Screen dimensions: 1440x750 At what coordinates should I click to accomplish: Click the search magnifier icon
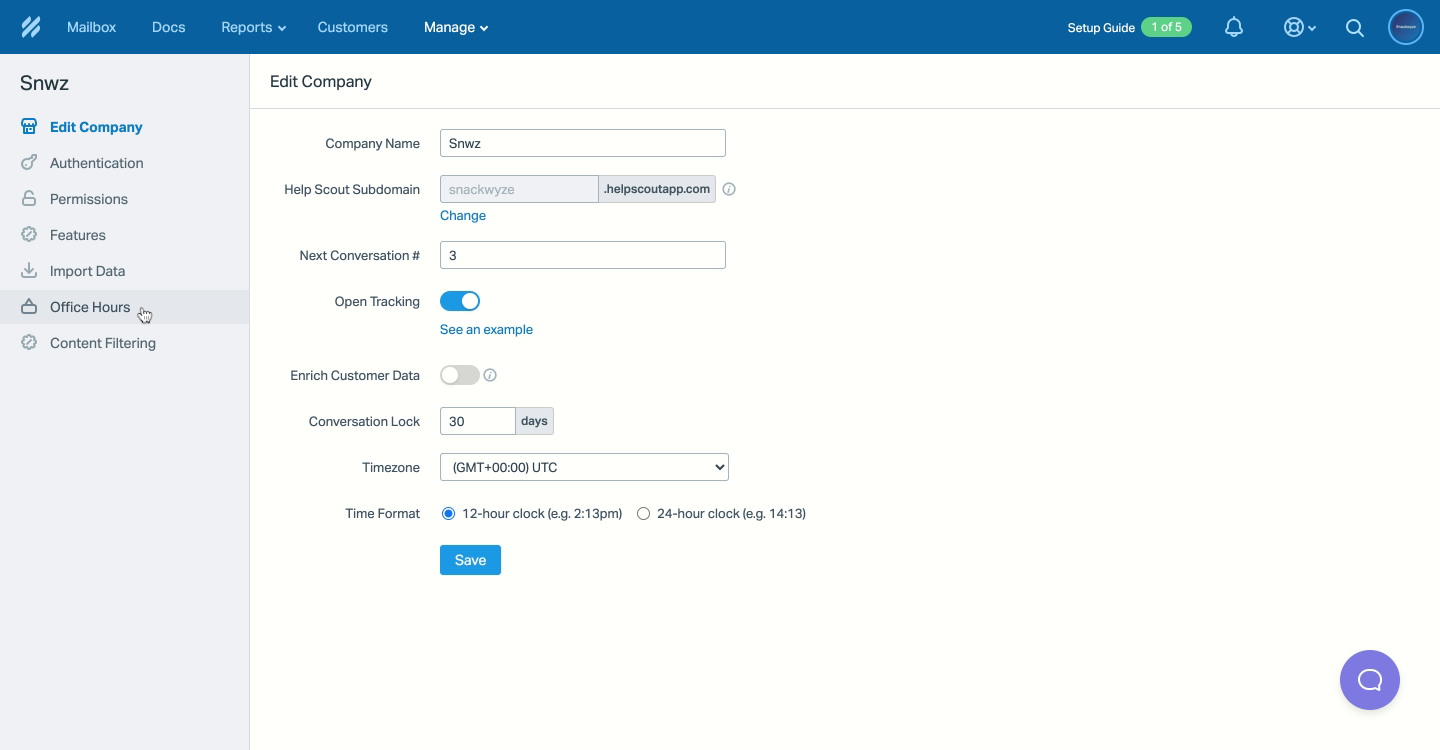click(x=1355, y=28)
